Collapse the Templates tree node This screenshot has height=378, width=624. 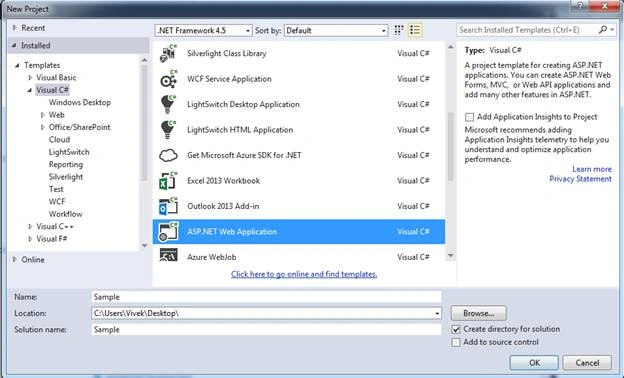[x=17, y=65]
